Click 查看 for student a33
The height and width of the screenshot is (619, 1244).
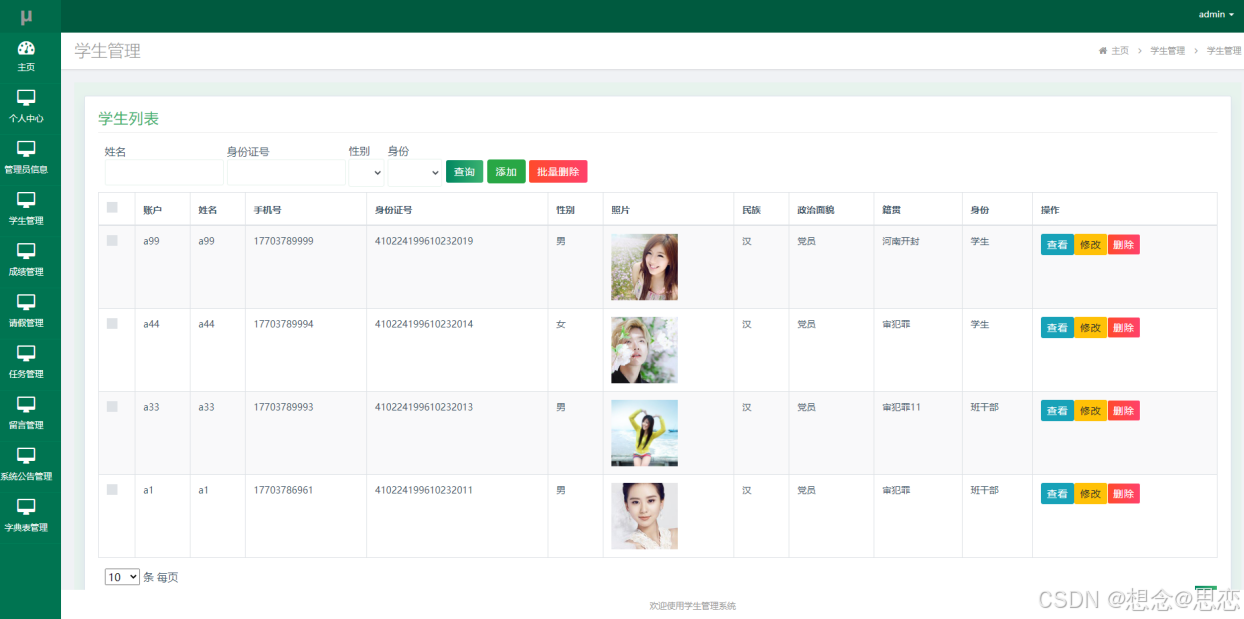[1057, 411]
